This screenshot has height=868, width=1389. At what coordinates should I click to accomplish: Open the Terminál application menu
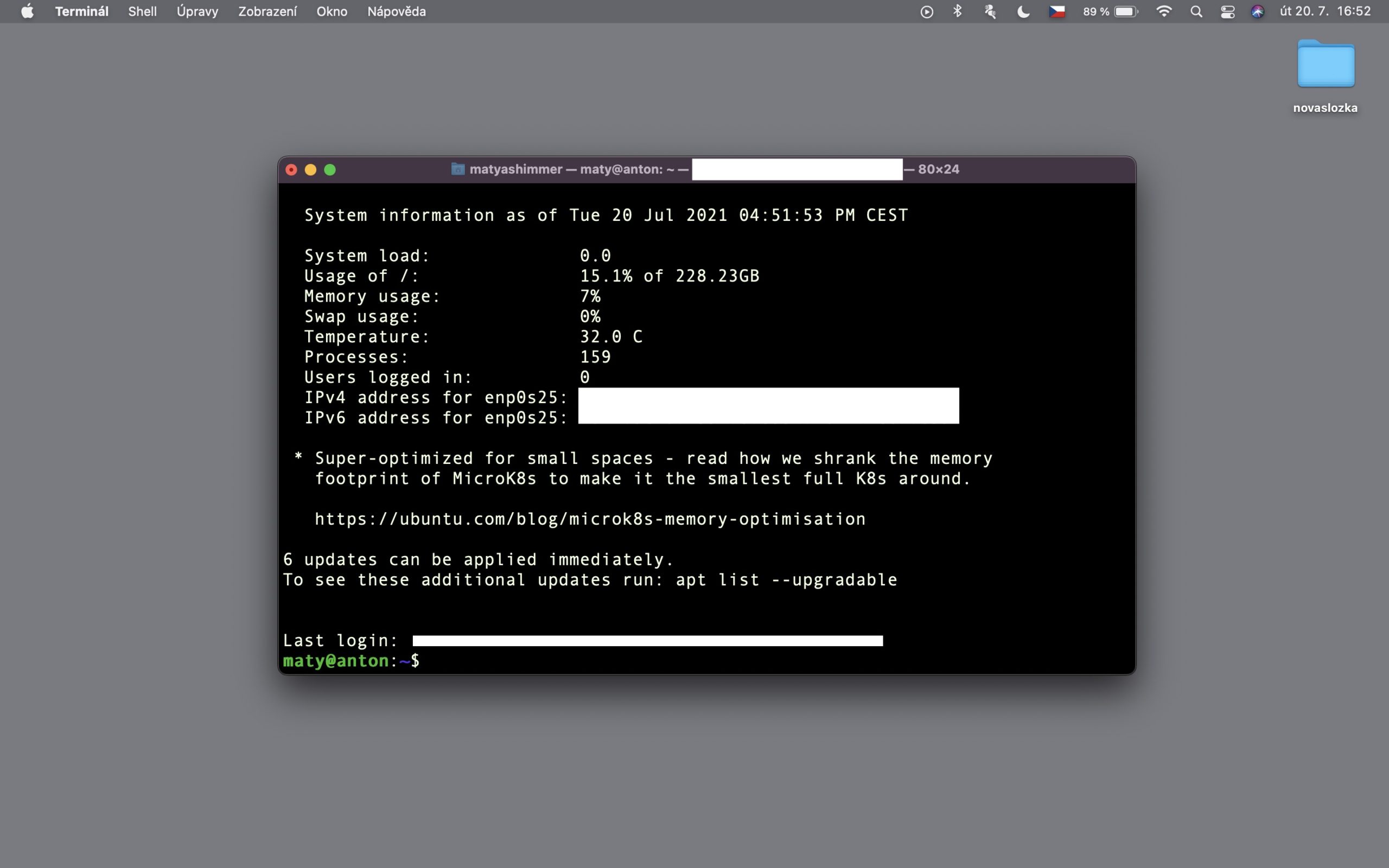81,11
